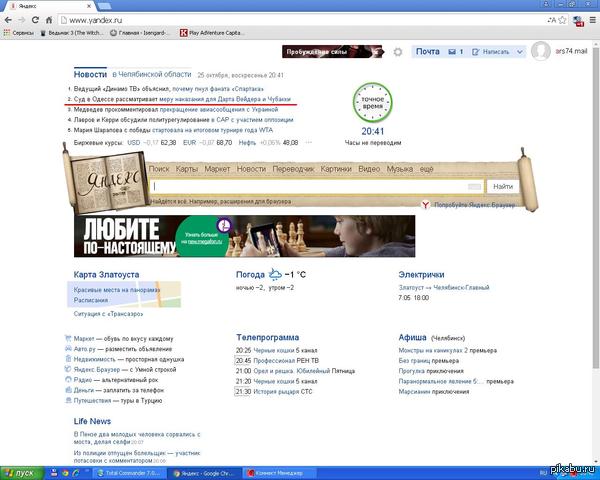600x480 pixels.
Task: Open the Расписания link under Карта Златоуста
Action: pos(93,298)
